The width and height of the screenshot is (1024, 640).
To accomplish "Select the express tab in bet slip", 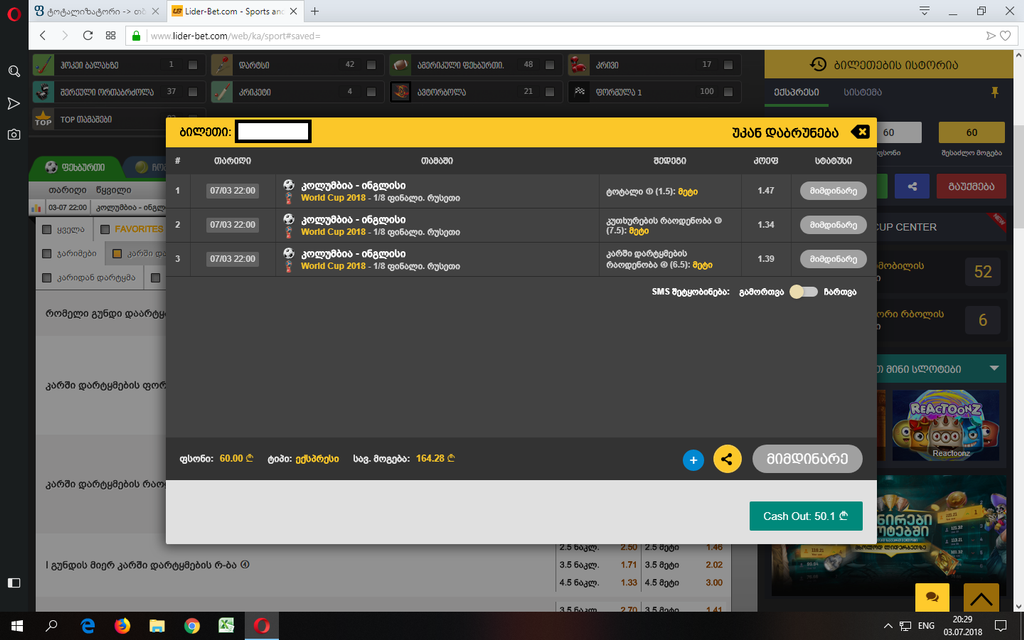I will pos(796,92).
